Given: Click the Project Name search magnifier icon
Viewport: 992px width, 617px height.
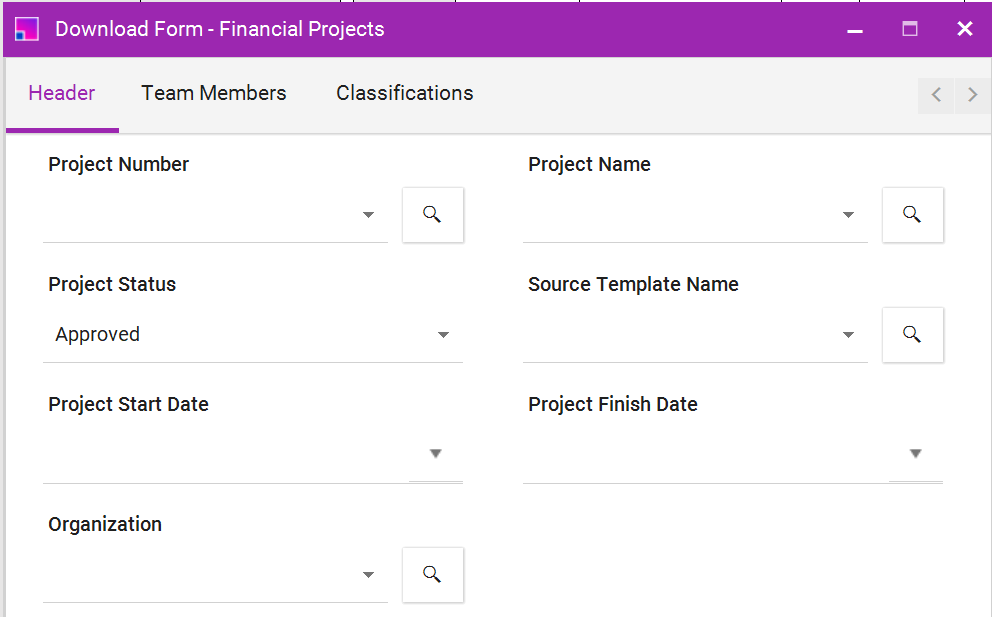Looking at the screenshot, I should pyautogui.click(x=912, y=215).
